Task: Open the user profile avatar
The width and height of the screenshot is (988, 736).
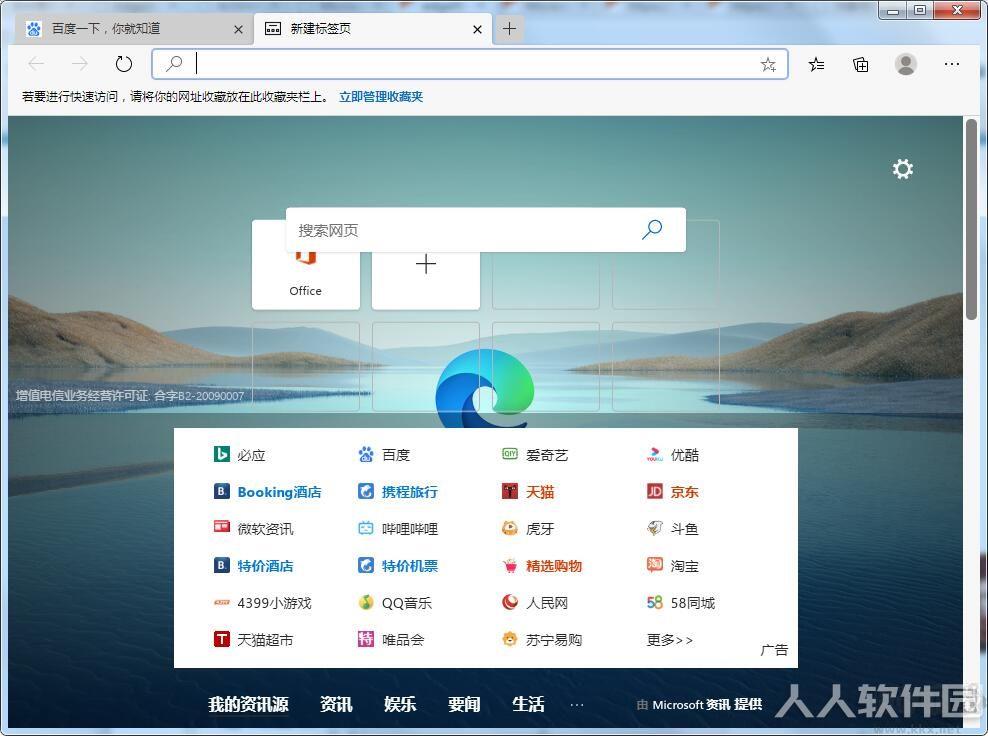Action: (905, 64)
